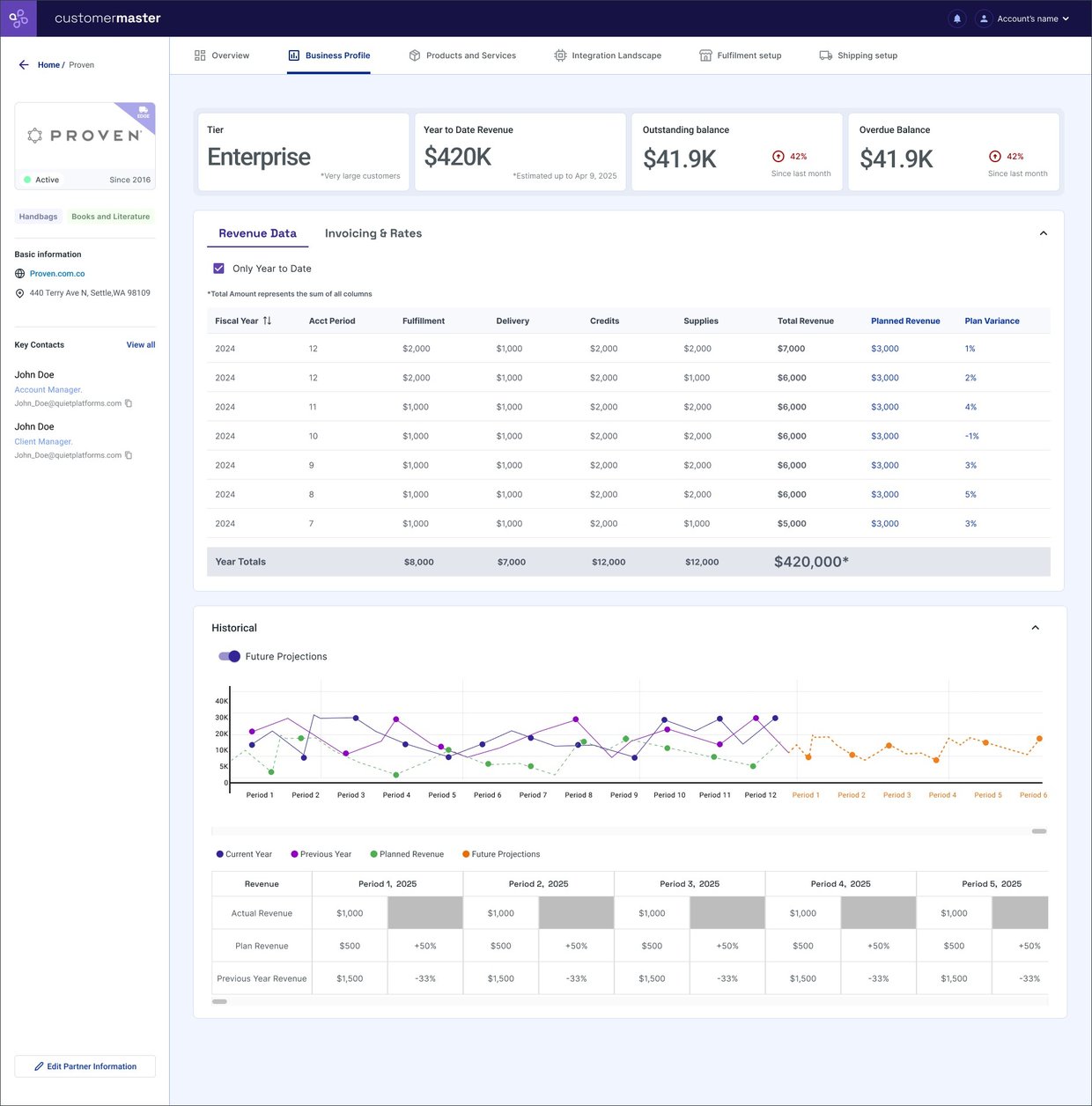Click the Client Manager role label
This screenshot has height=1106, width=1092.
click(43, 442)
